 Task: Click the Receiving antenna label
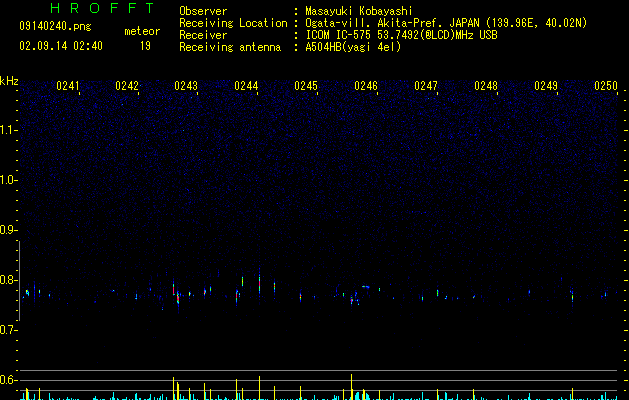pyautogui.click(x=230, y=47)
